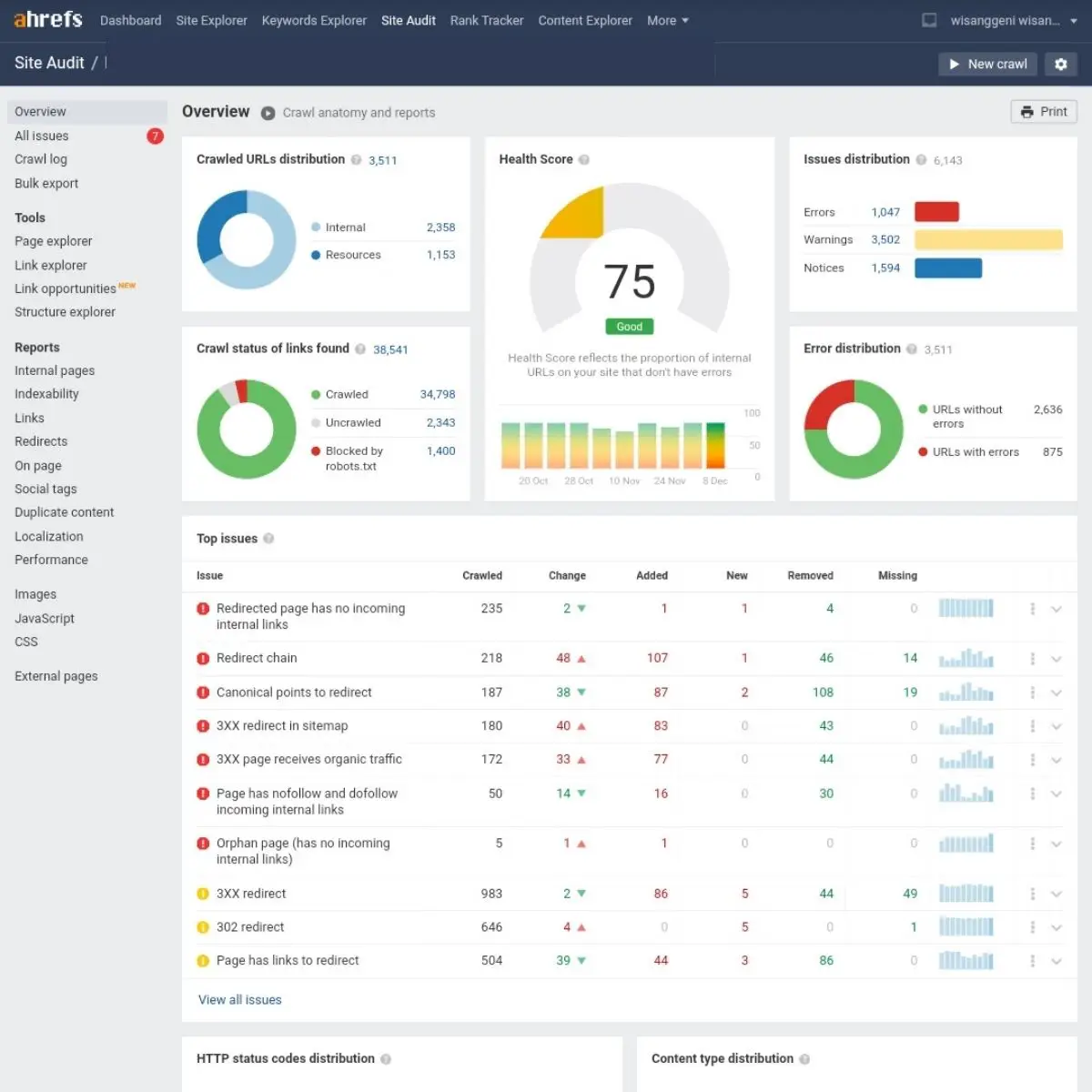Image resolution: width=1092 pixels, height=1092 pixels.
Task: Select Redirects in the Reports sidebar
Action: click(40, 441)
